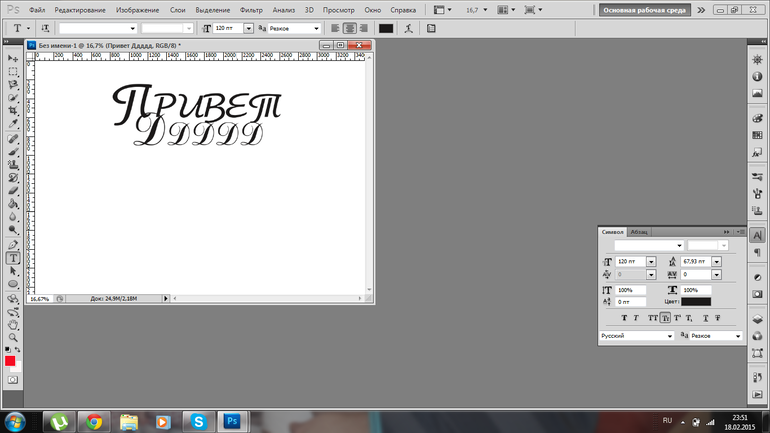770x433 pixels.
Task: Switch to the Абзац tab
Action: tap(639, 232)
